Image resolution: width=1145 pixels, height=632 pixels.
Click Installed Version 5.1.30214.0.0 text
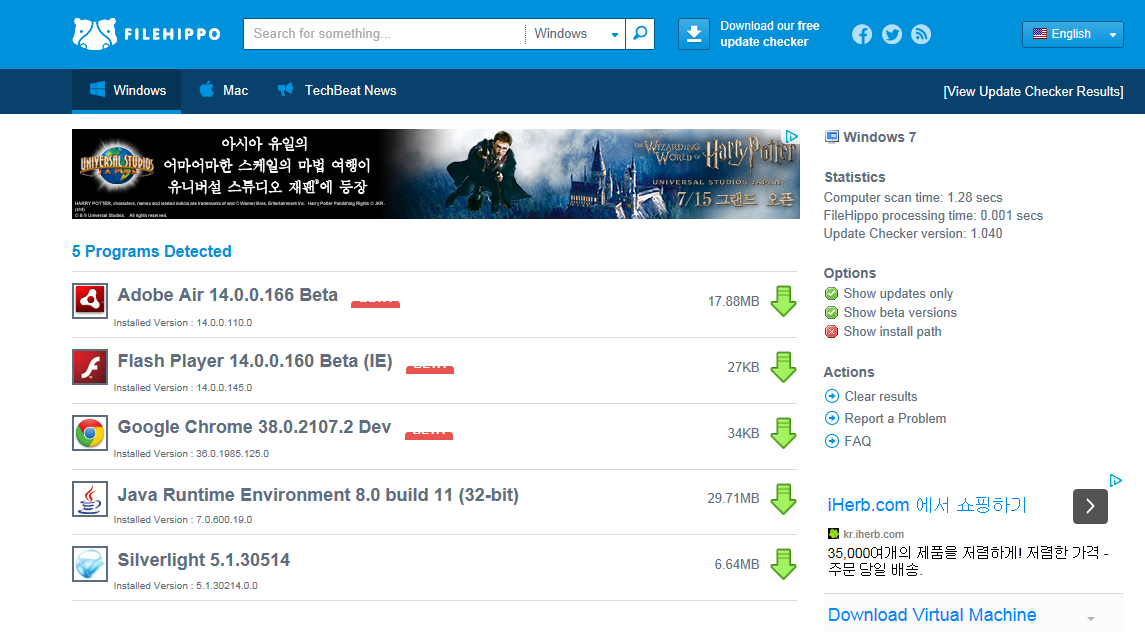click(185, 585)
